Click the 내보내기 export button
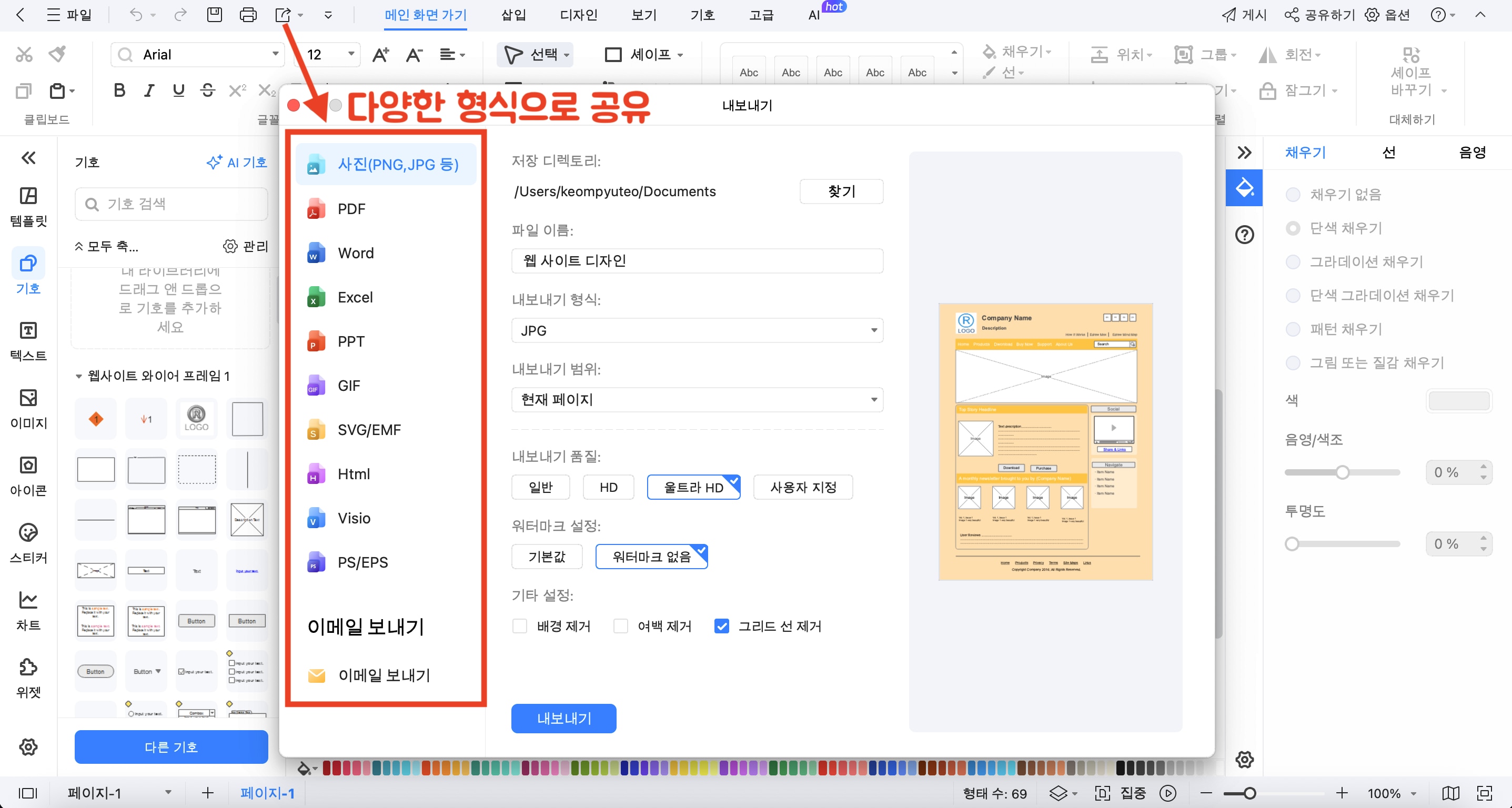The image size is (1512, 808). [x=563, y=718]
